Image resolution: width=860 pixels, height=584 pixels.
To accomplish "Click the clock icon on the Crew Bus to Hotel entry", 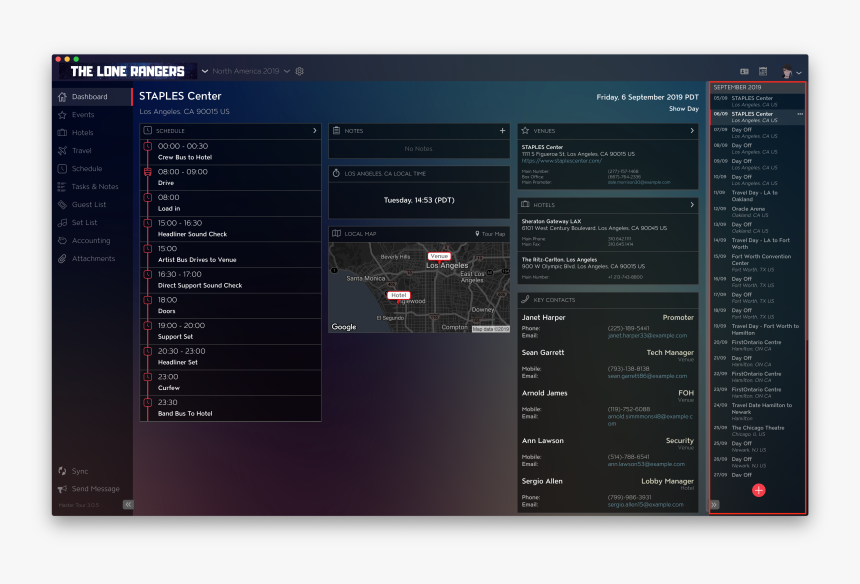I will [x=148, y=146].
